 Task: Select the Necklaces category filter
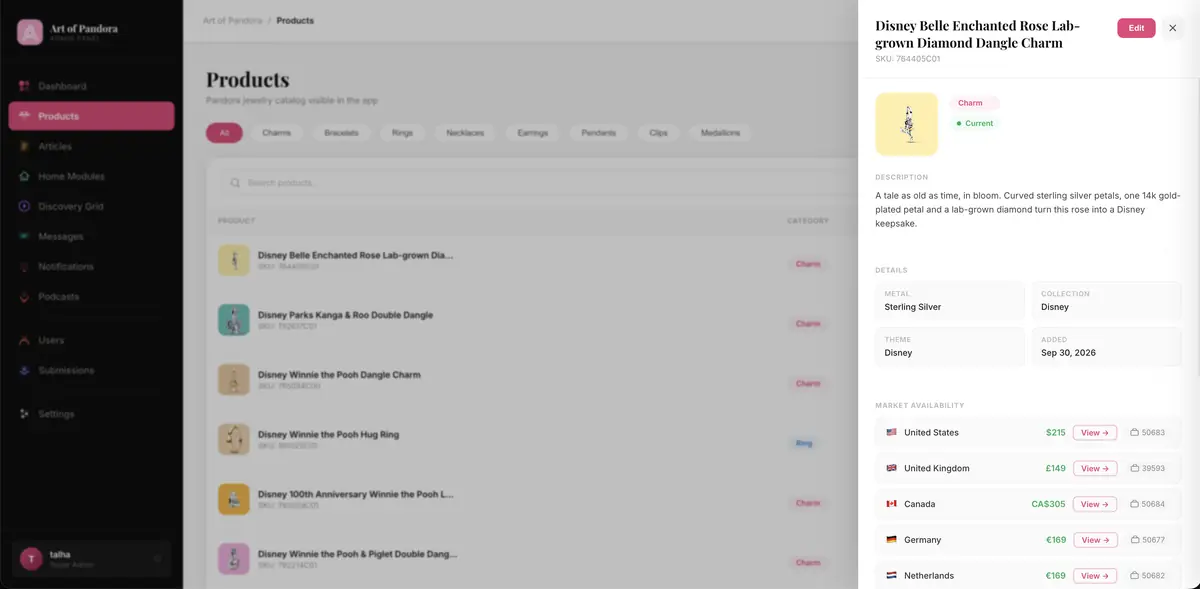[465, 133]
